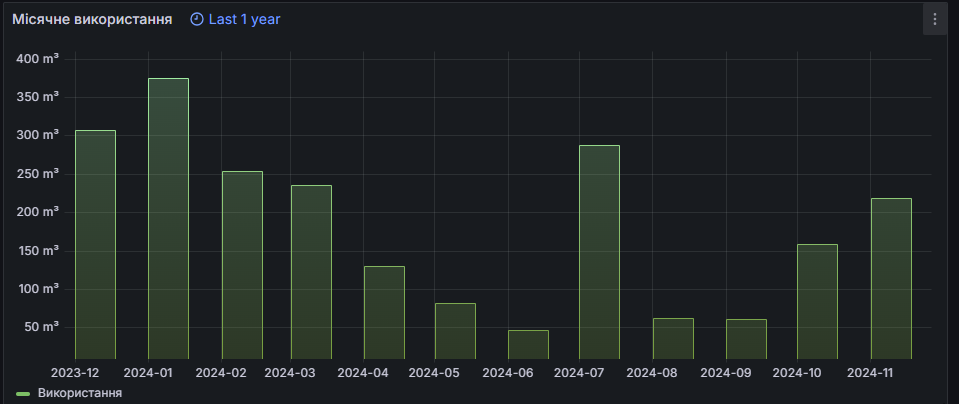
Task: Select the smallest 2024-06 bar
Action: pos(528,344)
